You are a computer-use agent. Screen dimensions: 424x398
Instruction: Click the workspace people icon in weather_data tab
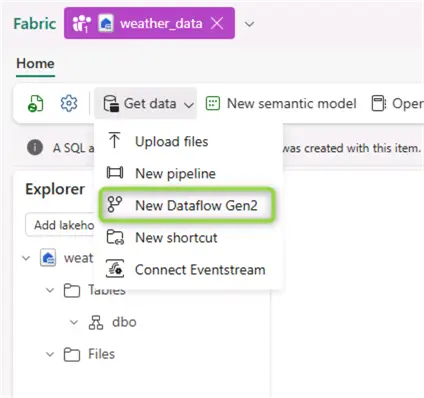(x=81, y=24)
